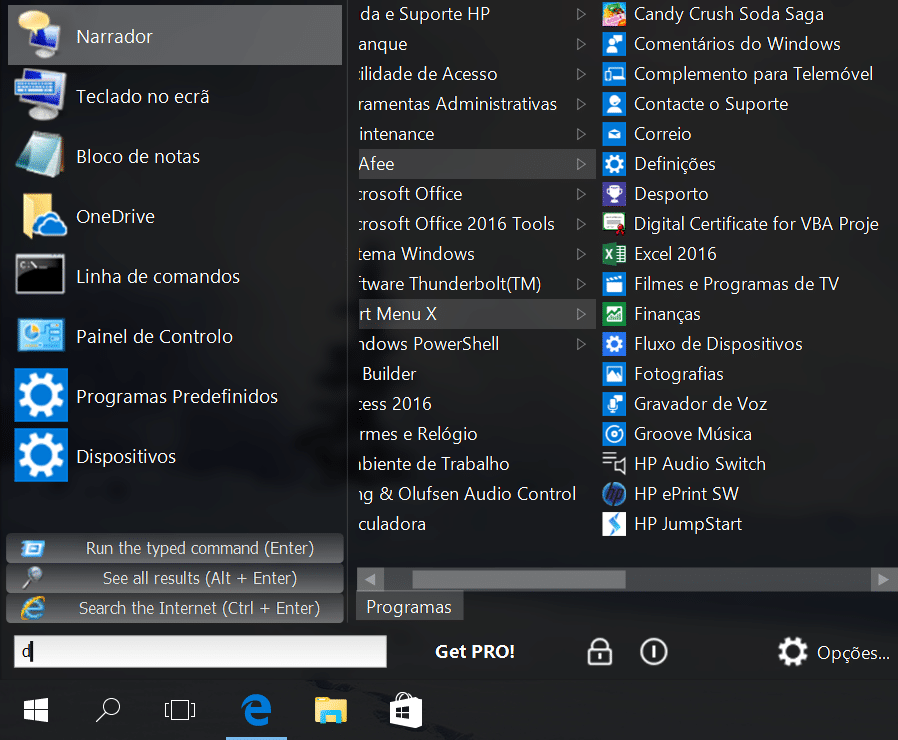Click the scrollbar right arrow
Viewport: 898px width, 740px height.
coord(884,579)
